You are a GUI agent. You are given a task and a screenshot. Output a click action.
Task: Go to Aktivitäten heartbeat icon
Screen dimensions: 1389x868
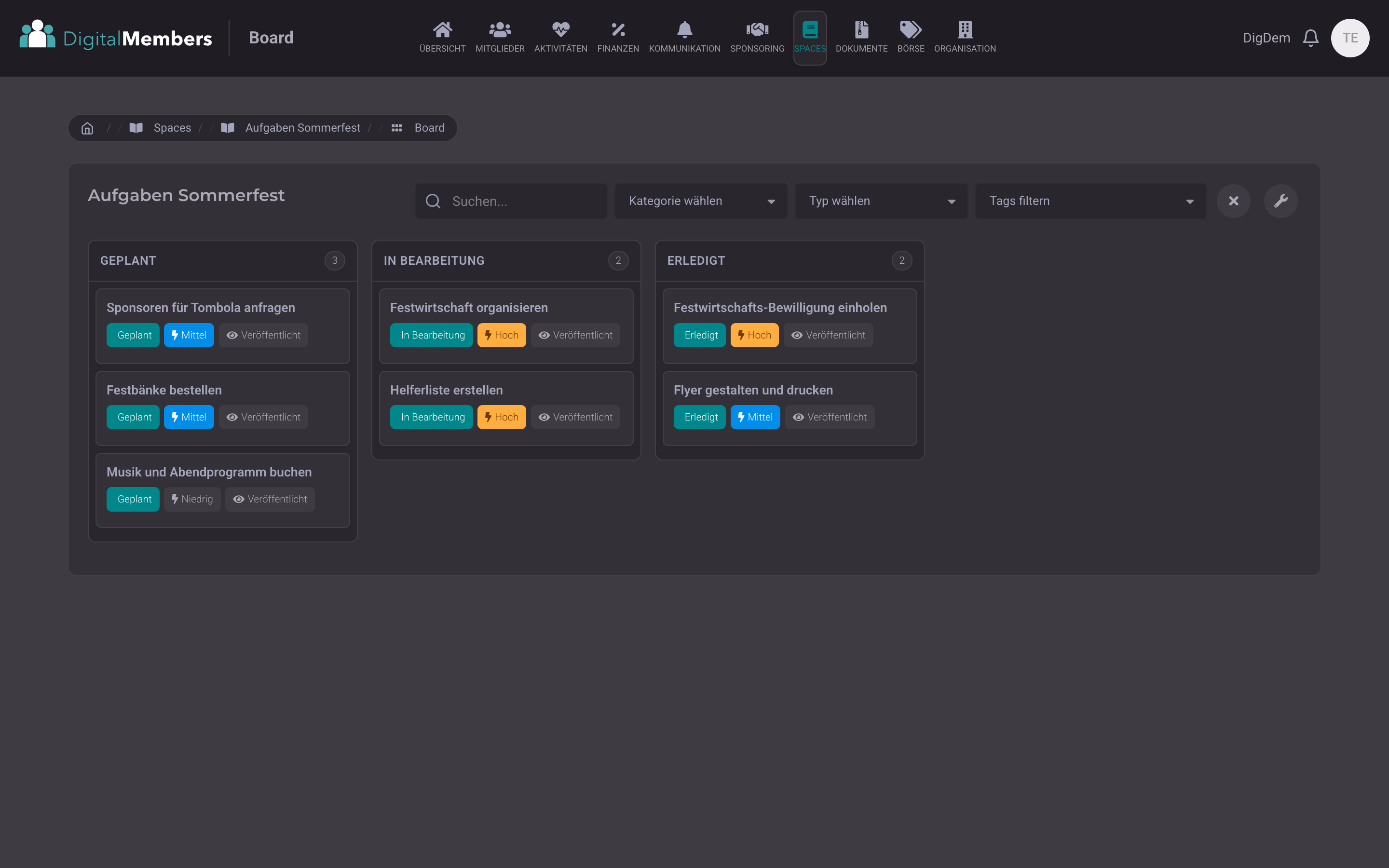pyautogui.click(x=560, y=29)
